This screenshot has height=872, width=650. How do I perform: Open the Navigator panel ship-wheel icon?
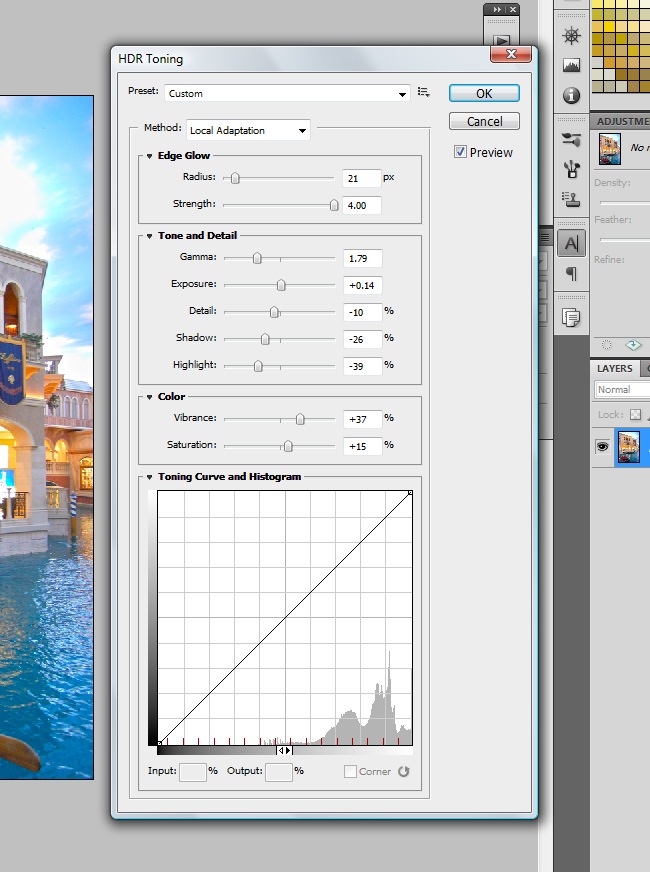point(572,36)
